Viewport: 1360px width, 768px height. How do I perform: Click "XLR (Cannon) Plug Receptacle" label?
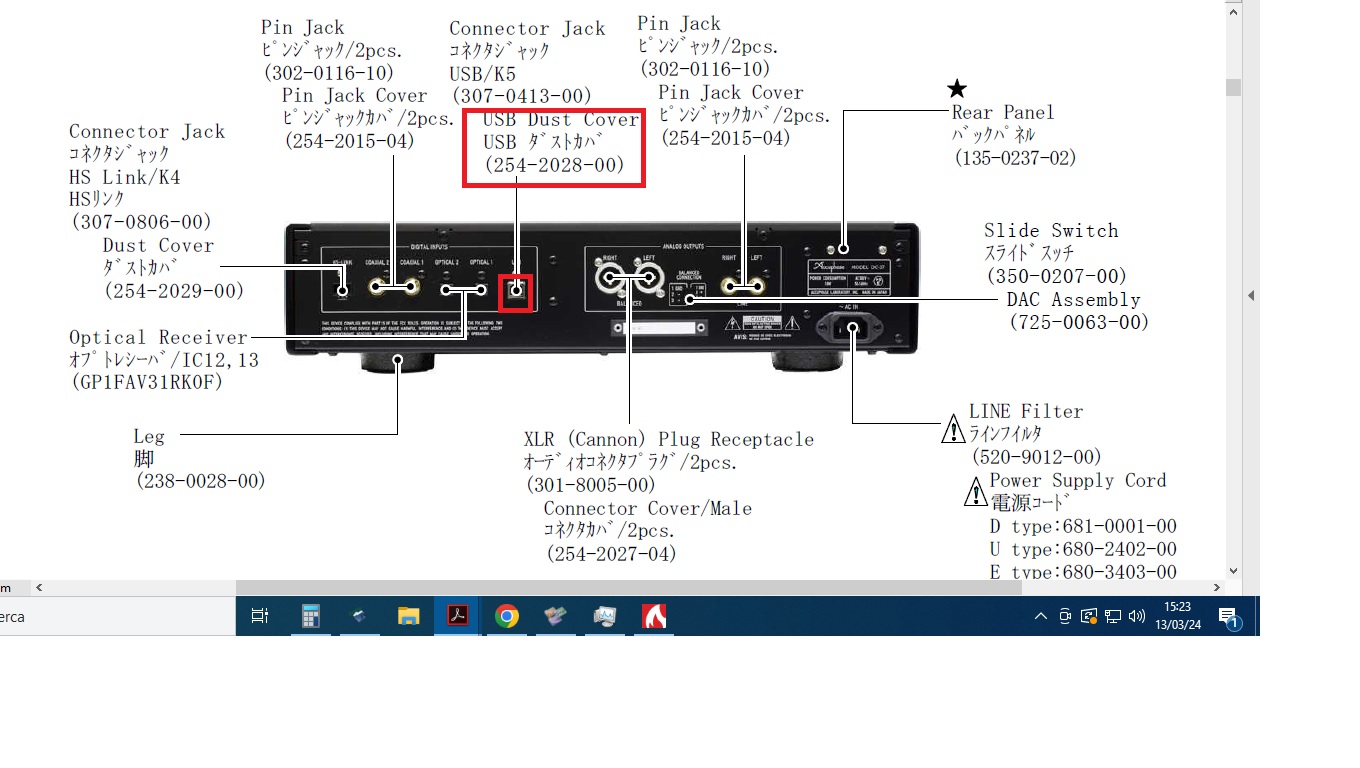(x=669, y=439)
